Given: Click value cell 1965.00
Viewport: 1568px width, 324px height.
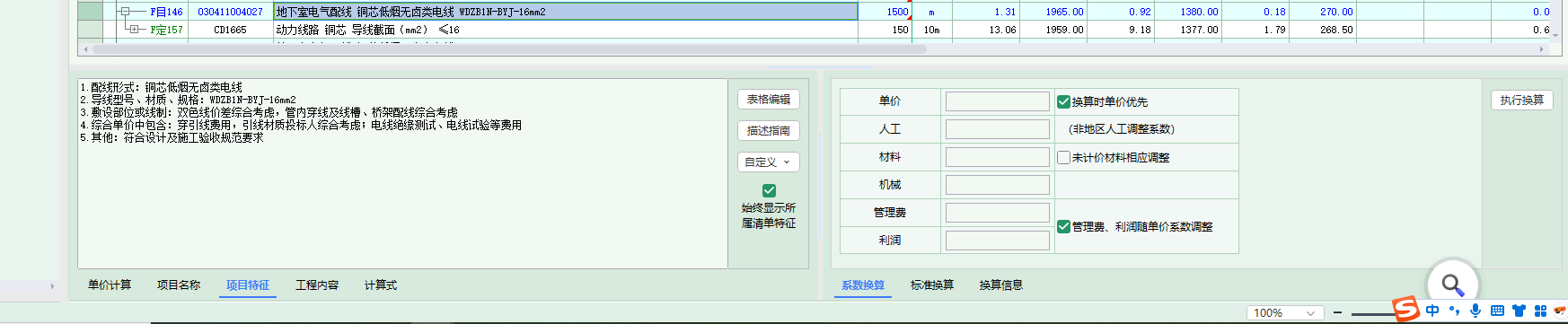Looking at the screenshot, I should [1053, 12].
